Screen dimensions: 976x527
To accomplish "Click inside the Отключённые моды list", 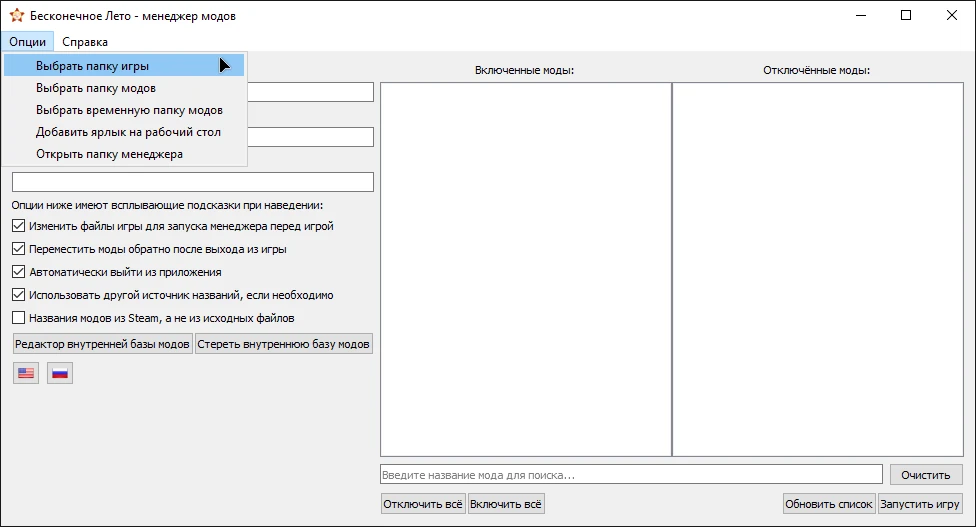I will coord(818,269).
